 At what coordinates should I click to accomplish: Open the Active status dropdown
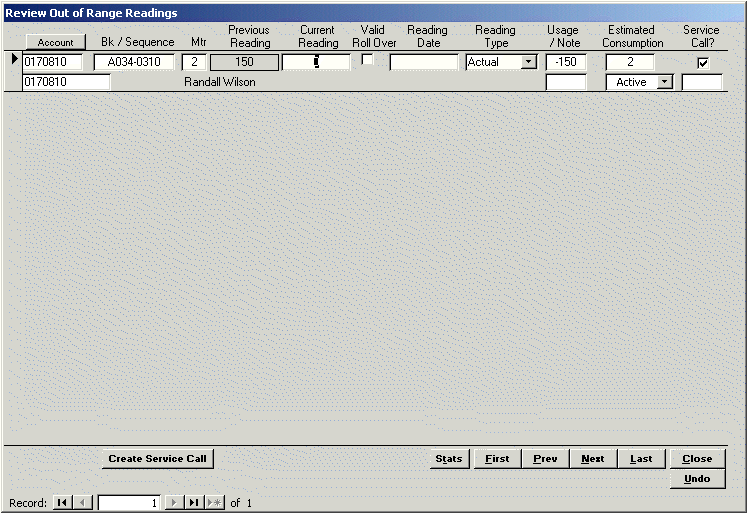tap(664, 82)
